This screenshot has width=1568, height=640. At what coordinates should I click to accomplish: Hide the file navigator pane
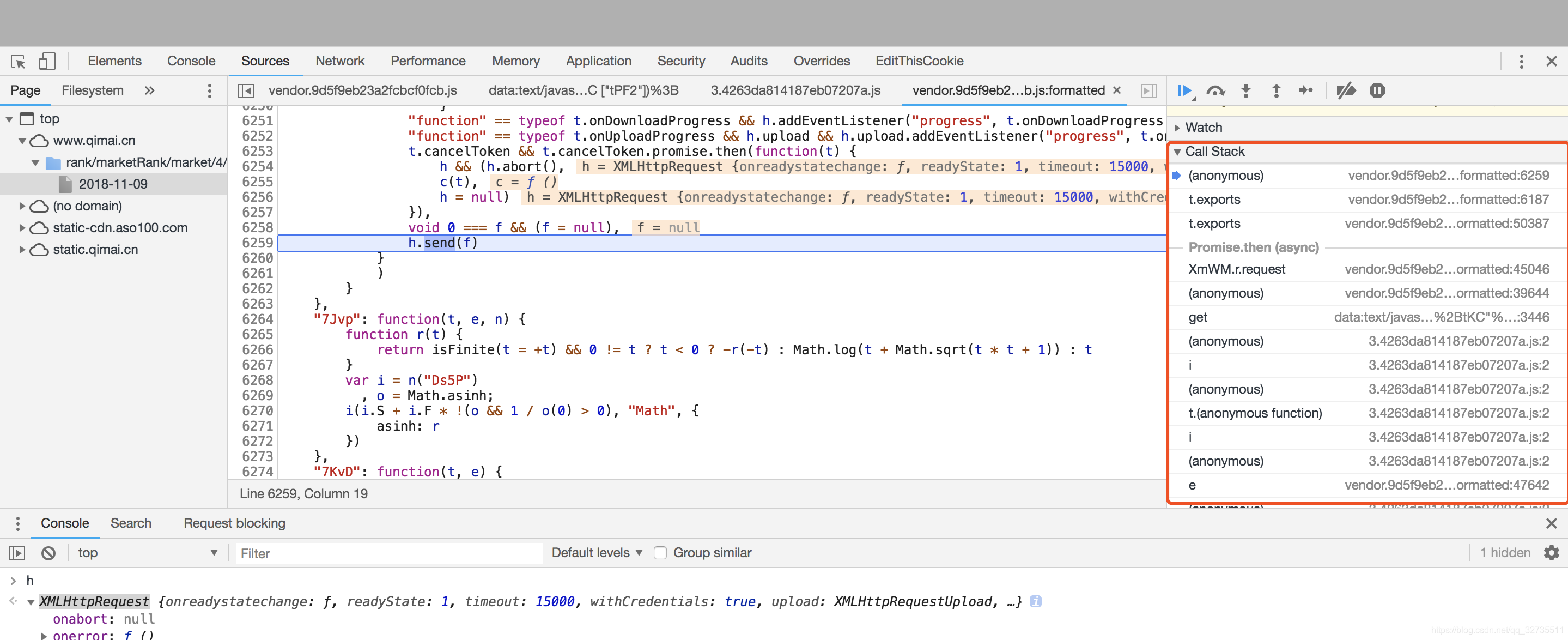click(245, 90)
